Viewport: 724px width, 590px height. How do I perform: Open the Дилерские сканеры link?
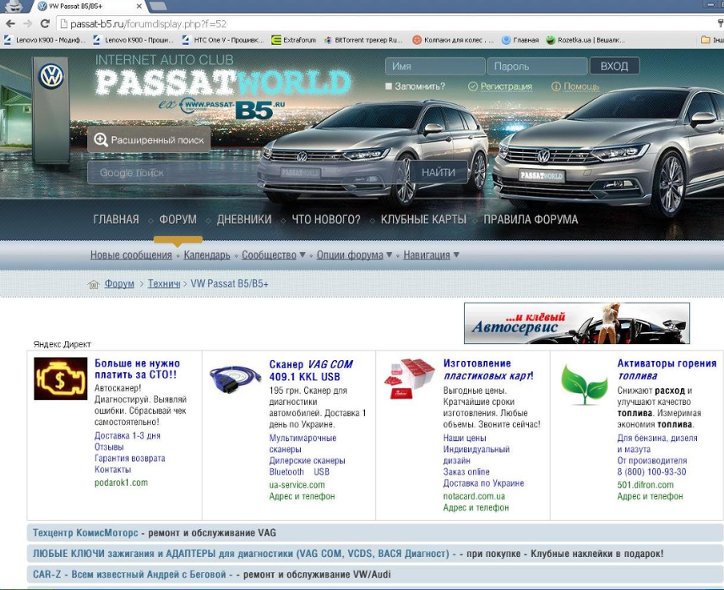coord(307,460)
